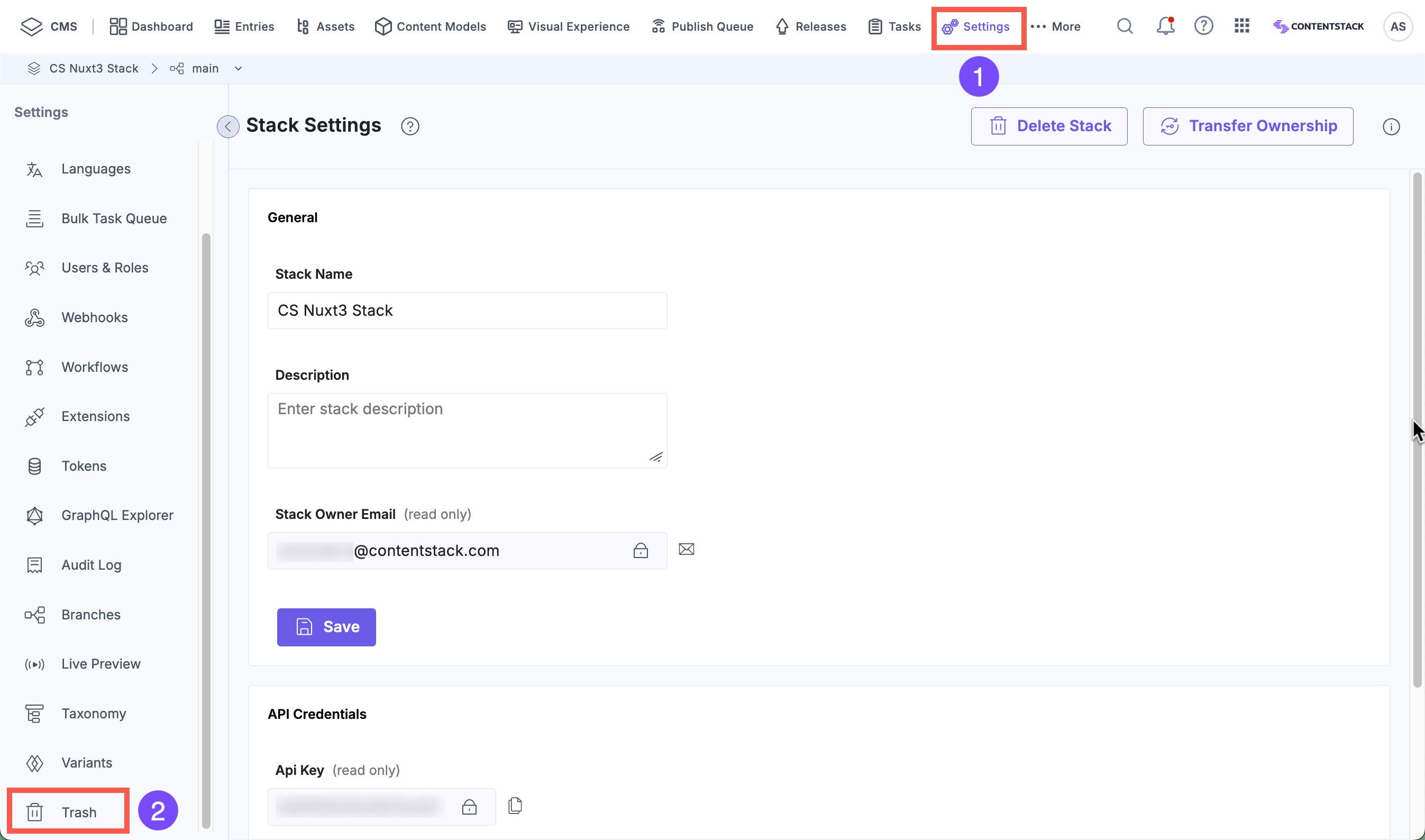Click the Delete Stack button
This screenshot has width=1425, height=840.
click(x=1049, y=126)
